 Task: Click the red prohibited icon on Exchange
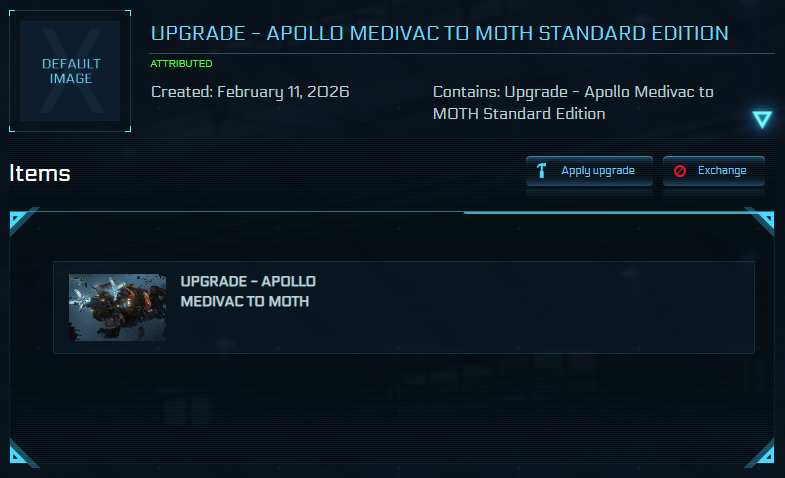[x=680, y=171]
